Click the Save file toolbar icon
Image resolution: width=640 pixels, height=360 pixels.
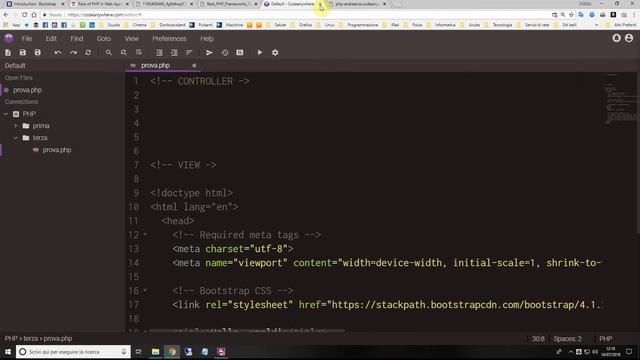(x=23, y=53)
